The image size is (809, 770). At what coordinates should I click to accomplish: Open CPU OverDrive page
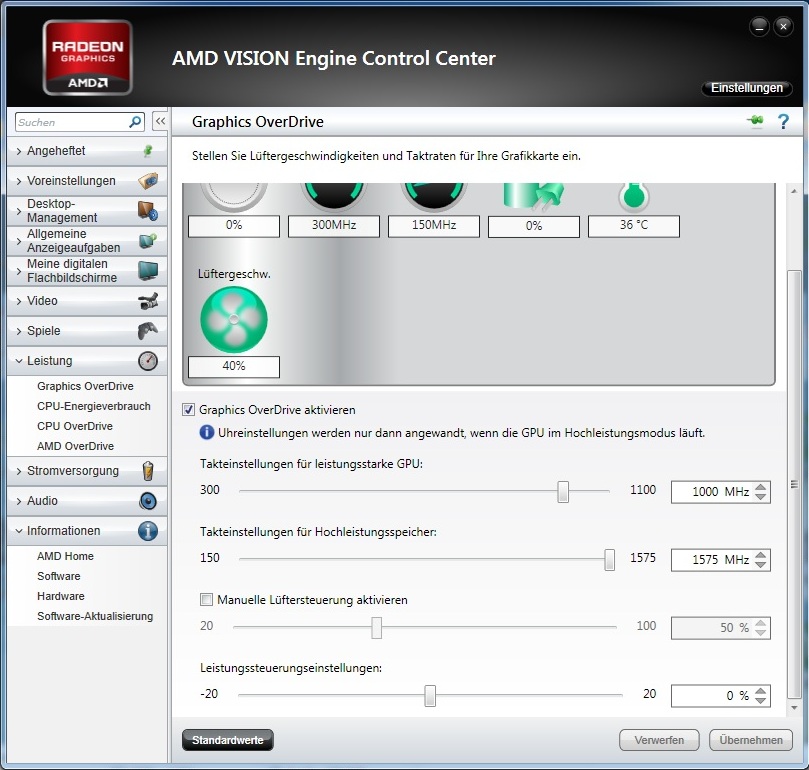(75, 426)
